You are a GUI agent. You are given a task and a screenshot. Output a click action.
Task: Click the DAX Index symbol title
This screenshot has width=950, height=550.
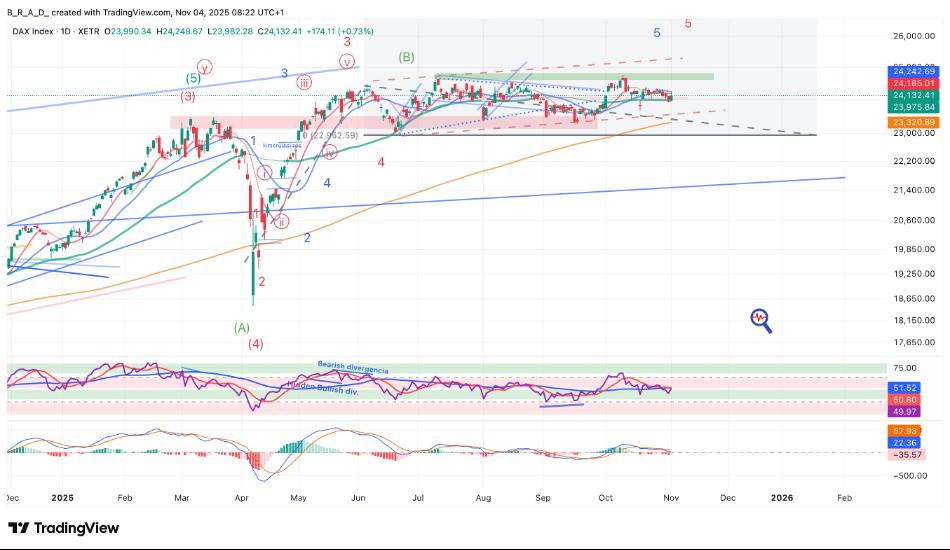(x=34, y=32)
